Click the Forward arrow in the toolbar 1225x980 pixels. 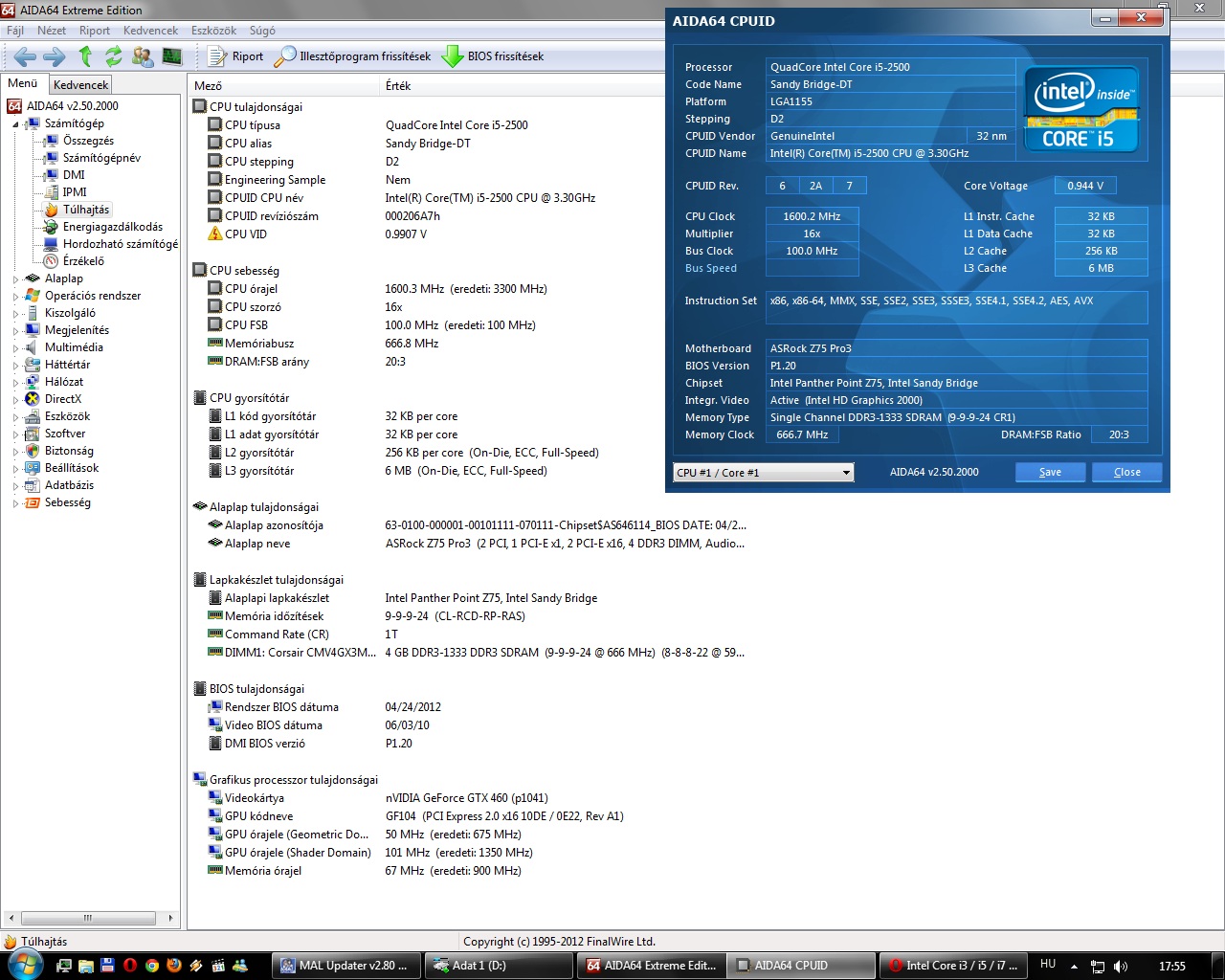[55, 56]
